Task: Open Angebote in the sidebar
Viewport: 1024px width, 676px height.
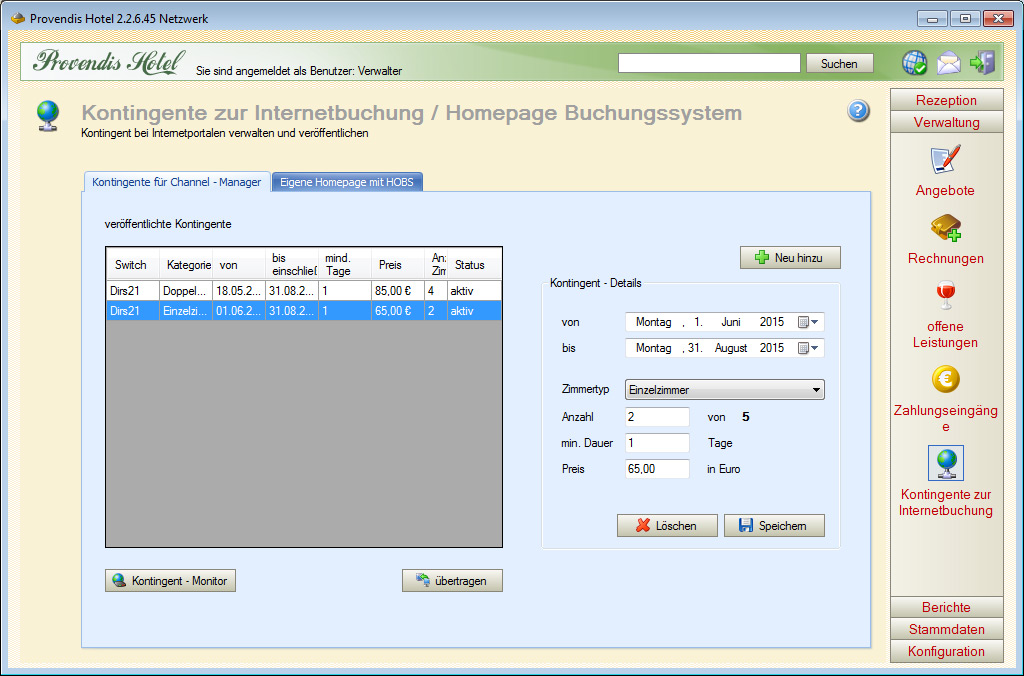Action: (945, 160)
